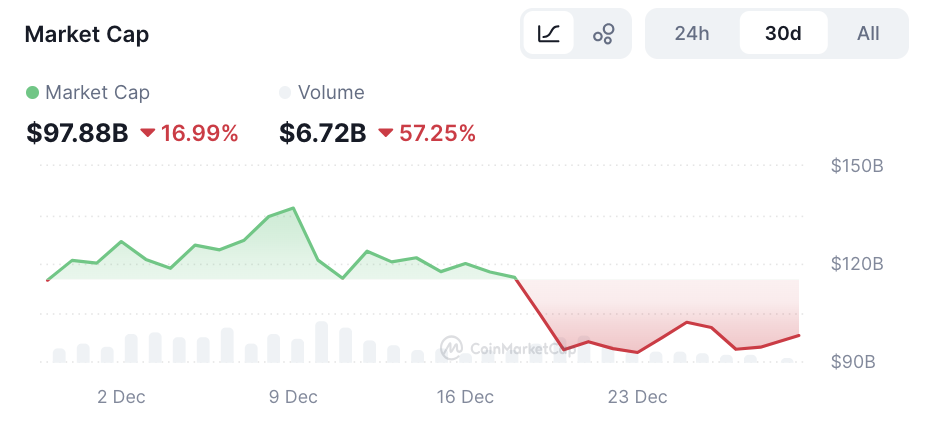
Task: Select the 30d time range
Action: click(783, 33)
